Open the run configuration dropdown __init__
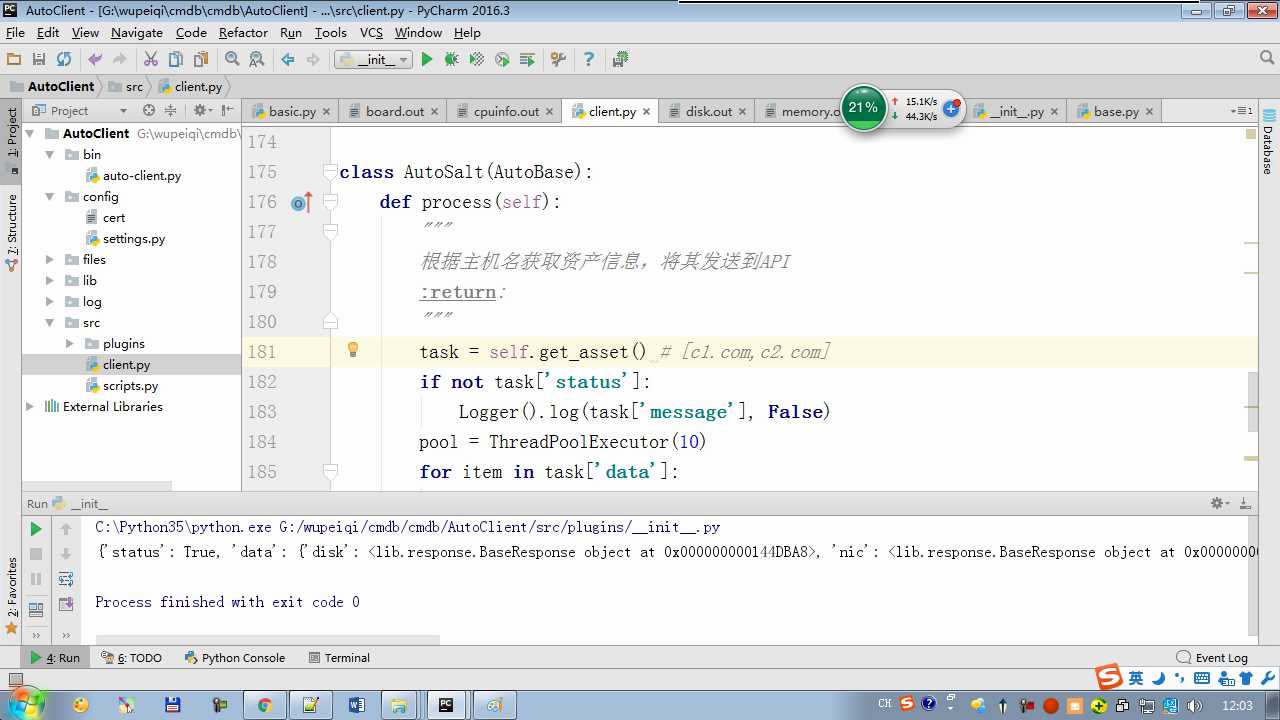 click(373, 60)
